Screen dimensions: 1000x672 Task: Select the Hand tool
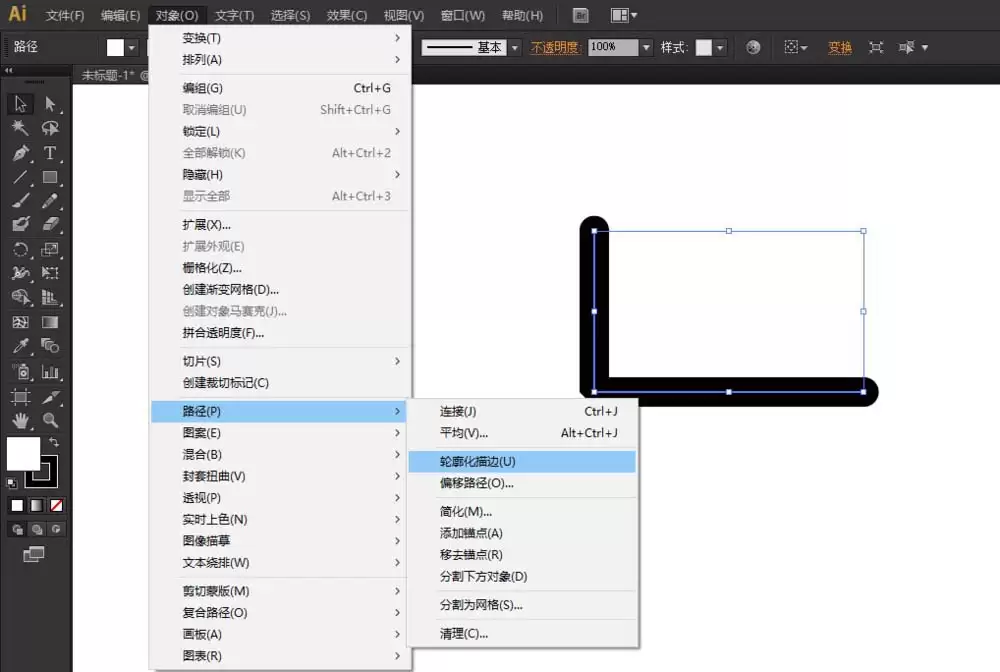point(20,420)
